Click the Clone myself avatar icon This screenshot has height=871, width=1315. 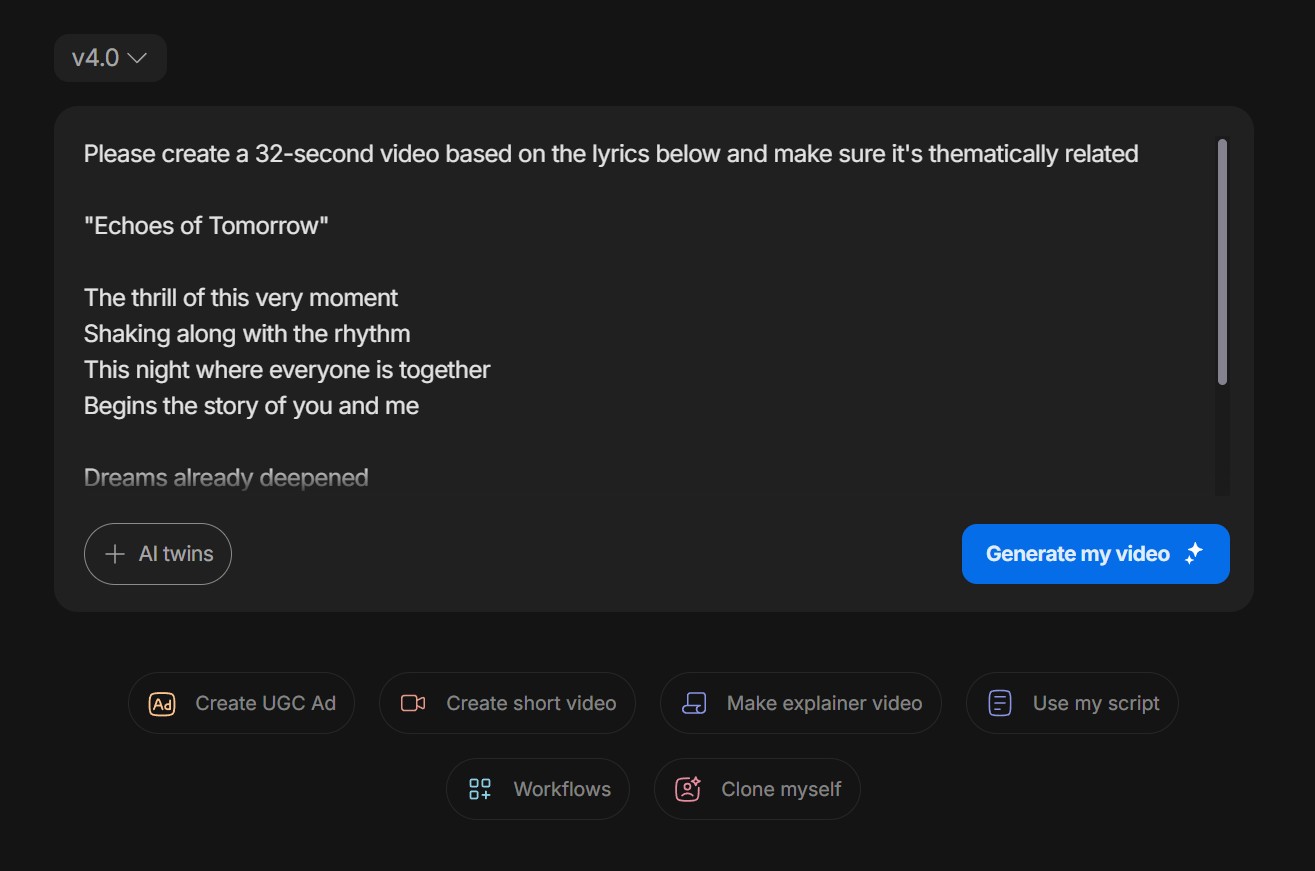tap(688, 790)
